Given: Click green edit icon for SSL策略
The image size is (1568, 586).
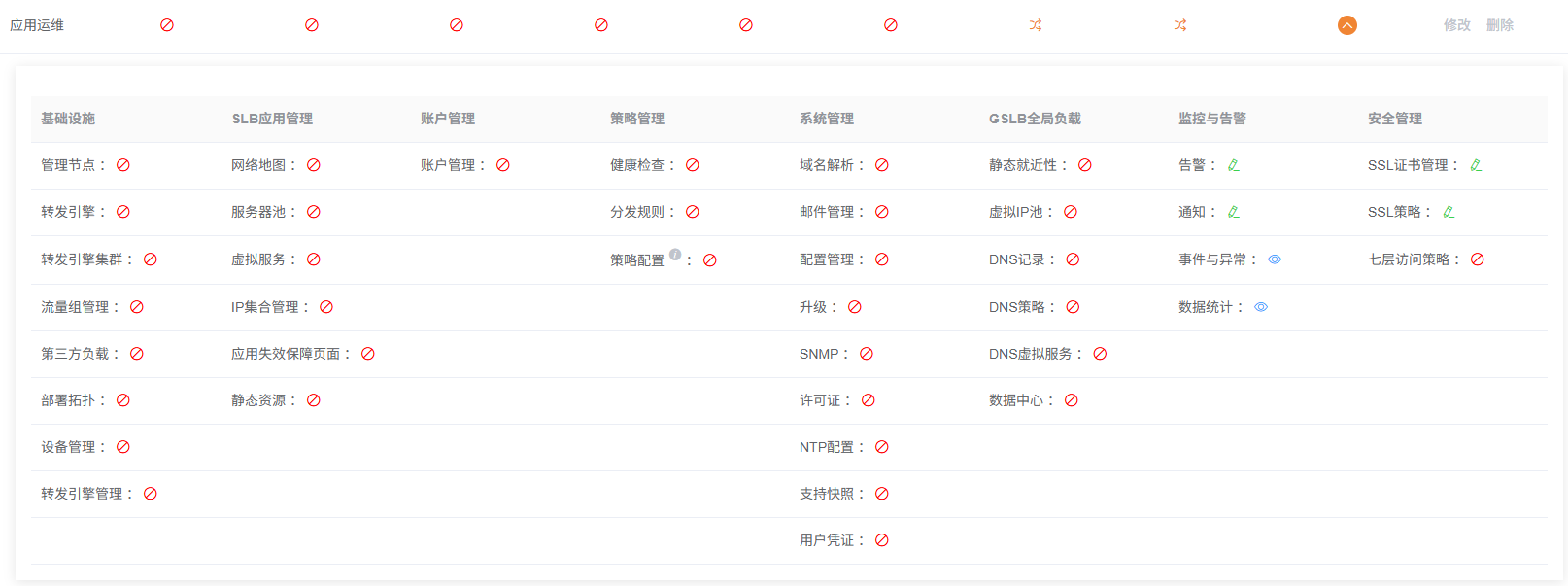Looking at the screenshot, I should 1449,212.
